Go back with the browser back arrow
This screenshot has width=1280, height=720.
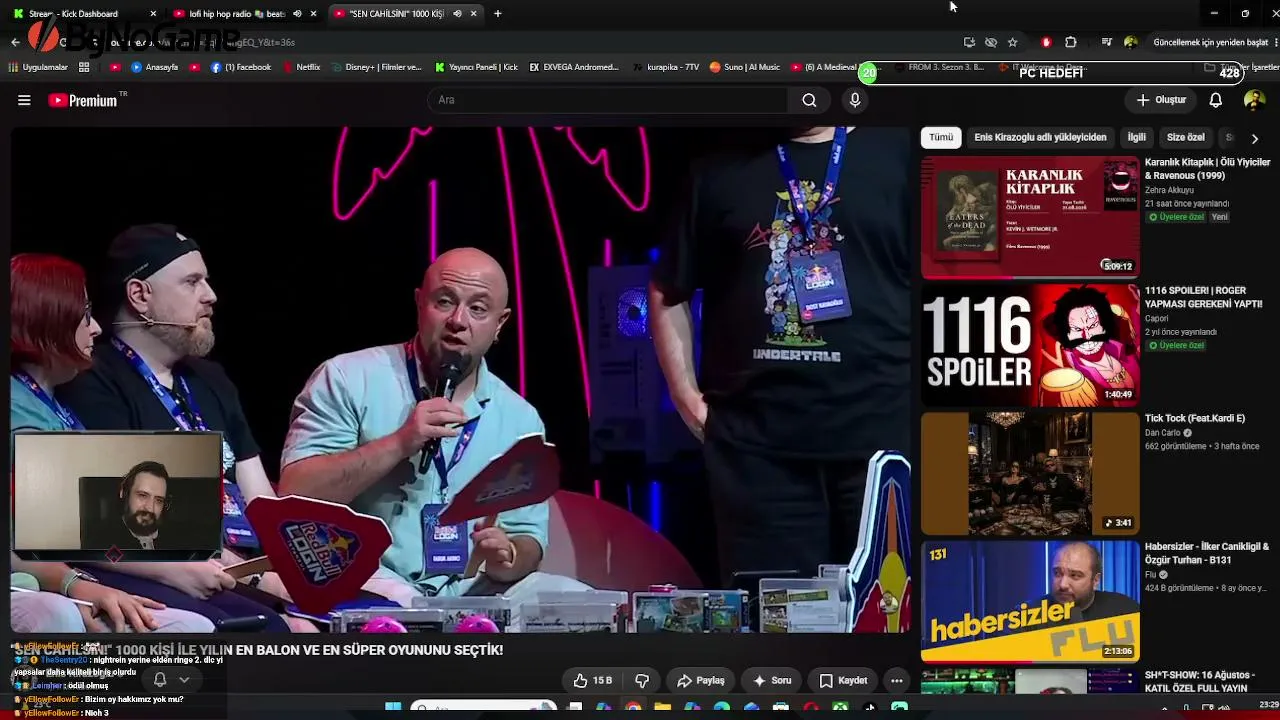15,42
